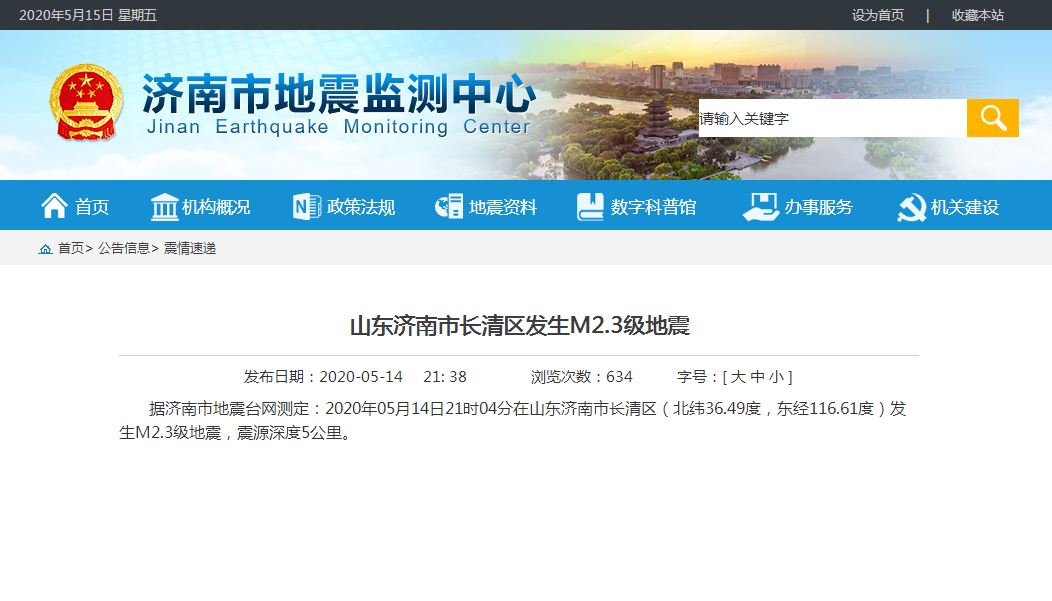
Task: Click the 设为首页 link
Action: click(877, 15)
